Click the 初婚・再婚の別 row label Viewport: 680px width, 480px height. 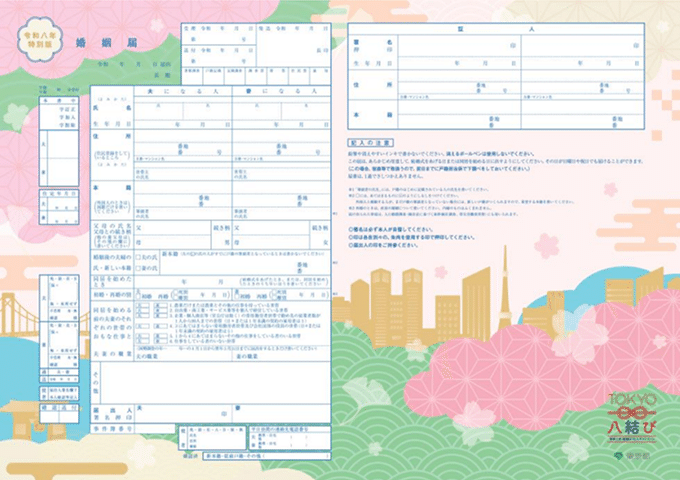click(112, 295)
